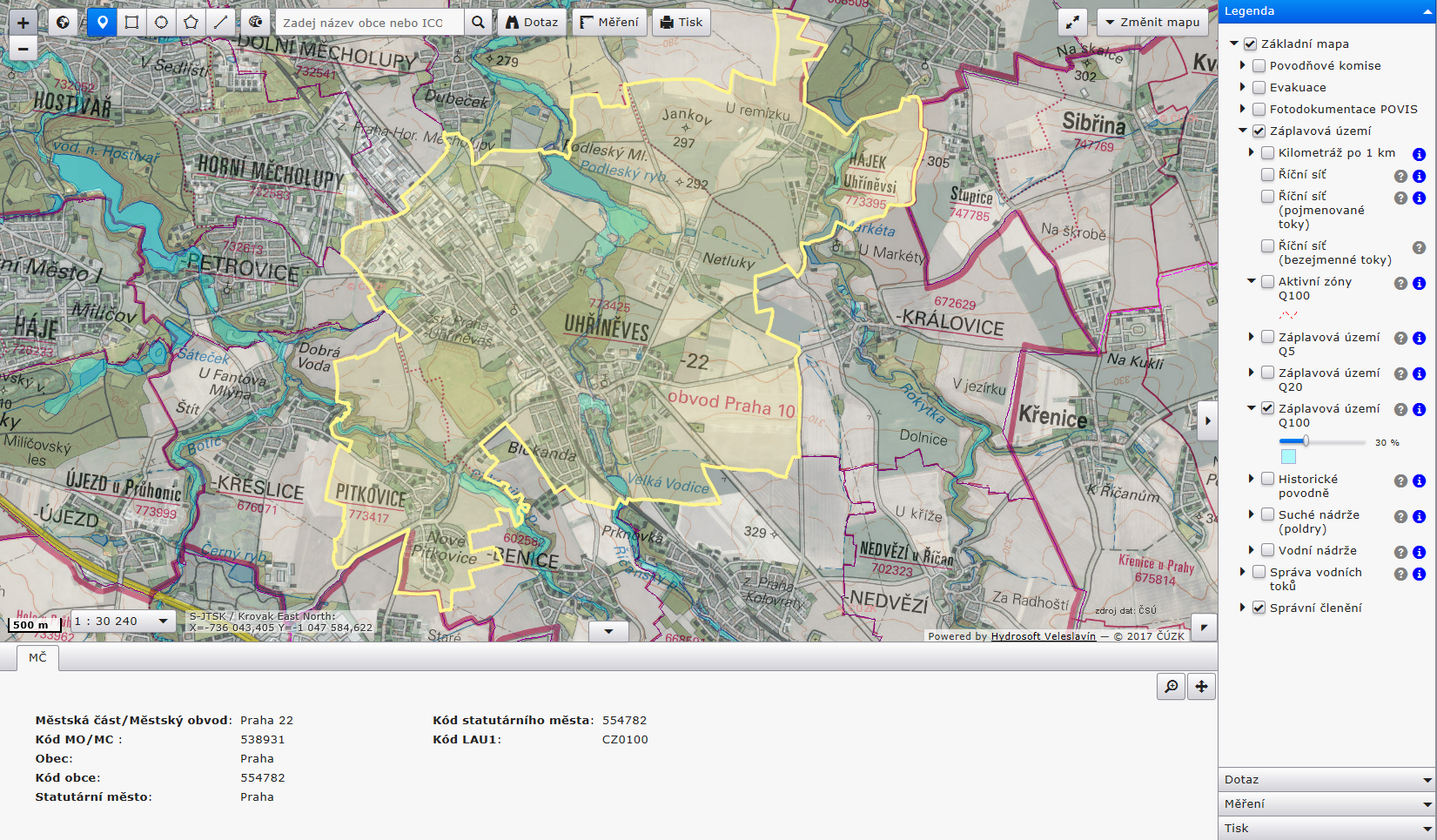Open info icon for Aktivní zóny Q100
Image resolution: width=1437 pixels, height=840 pixels.
tap(1419, 283)
